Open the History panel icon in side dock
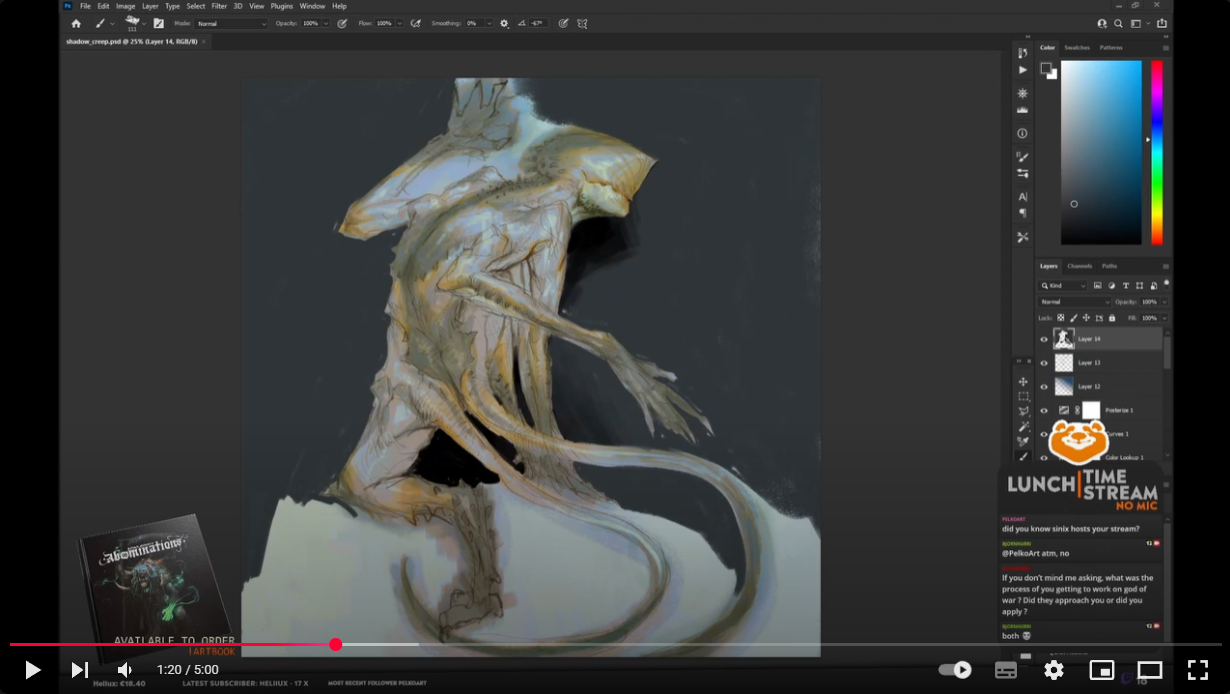Viewport: 1230px width, 694px height. coord(1022,53)
